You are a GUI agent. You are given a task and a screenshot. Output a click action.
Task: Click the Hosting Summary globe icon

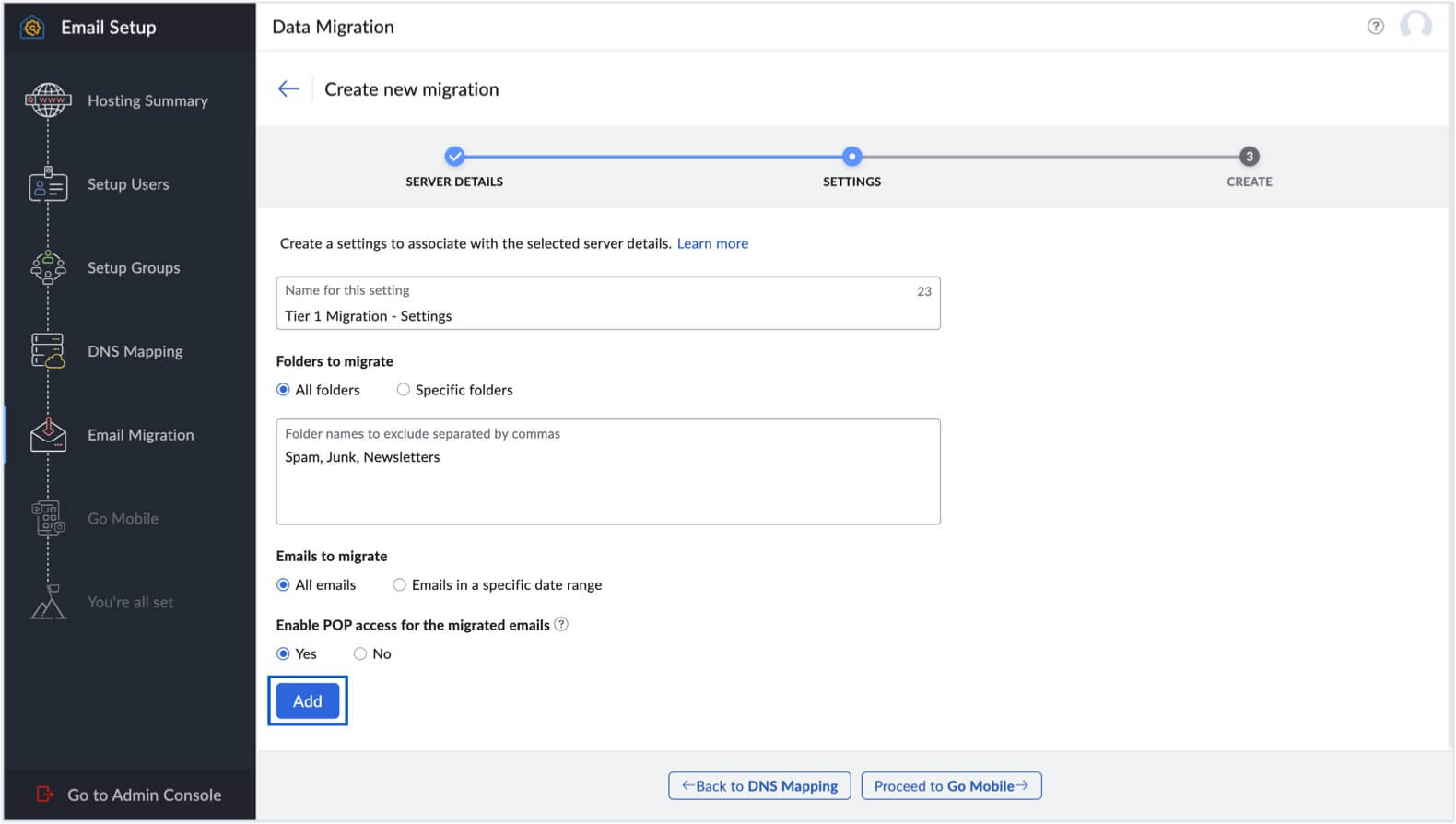coord(48,100)
